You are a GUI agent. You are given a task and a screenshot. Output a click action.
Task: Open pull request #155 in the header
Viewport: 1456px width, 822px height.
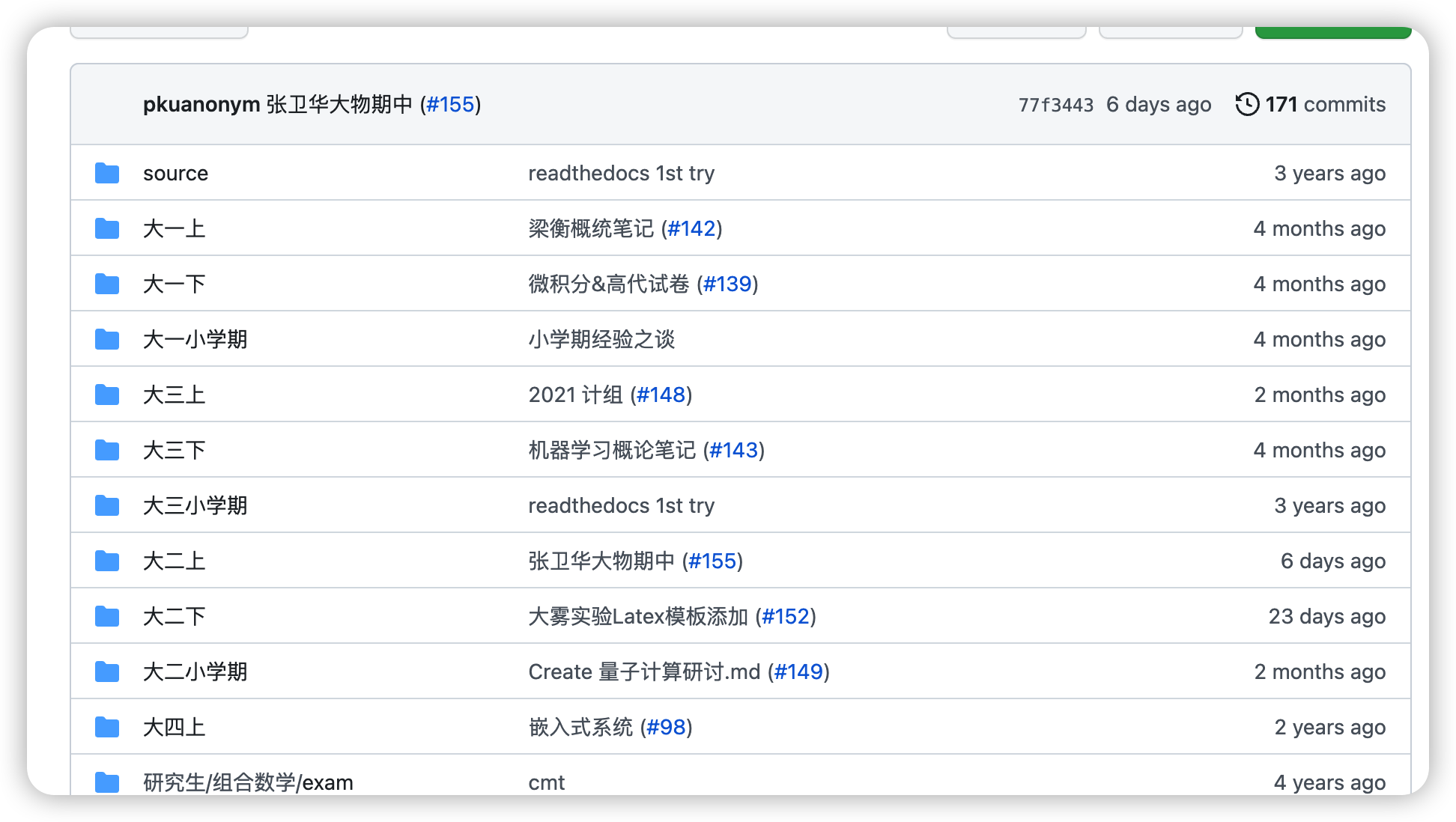[x=450, y=104]
